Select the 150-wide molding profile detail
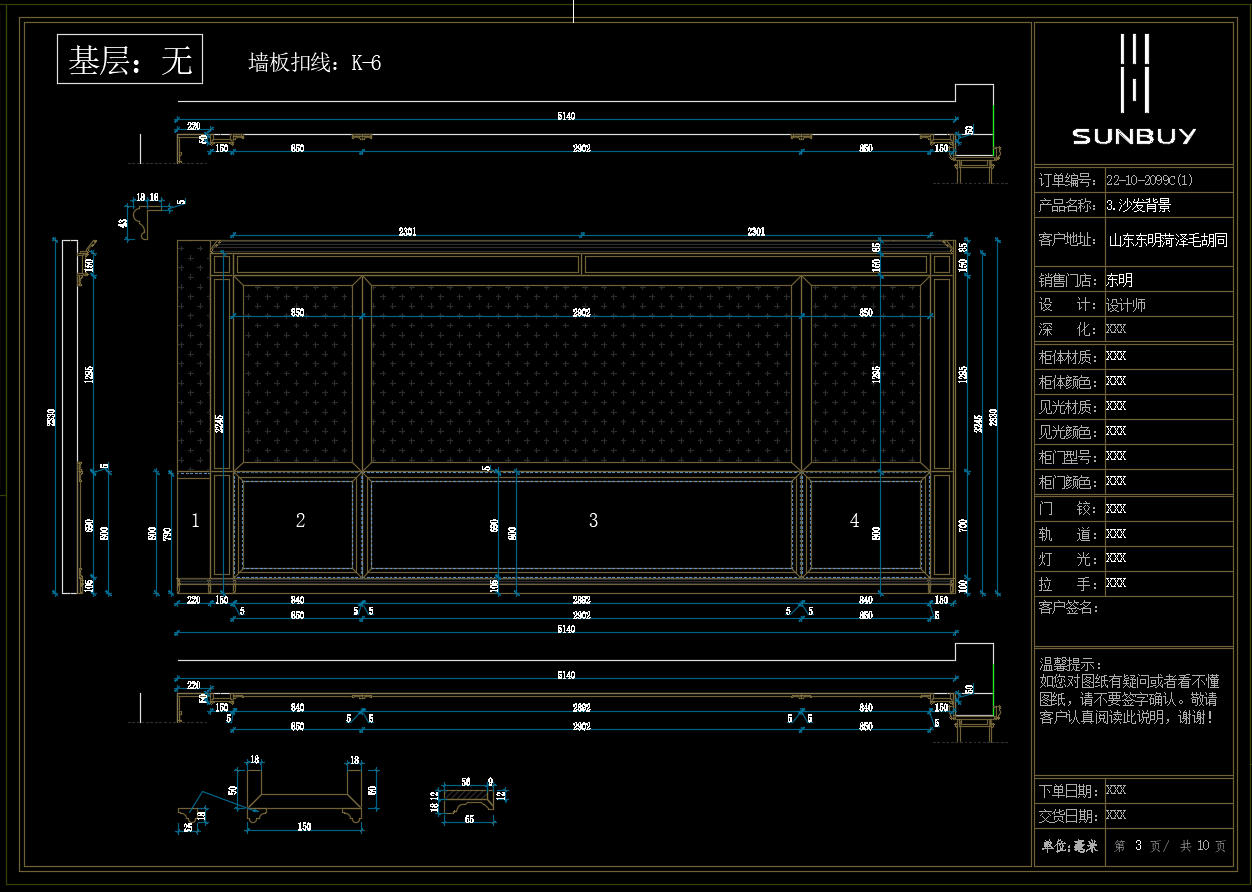1252x892 pixels. [304, 797]
